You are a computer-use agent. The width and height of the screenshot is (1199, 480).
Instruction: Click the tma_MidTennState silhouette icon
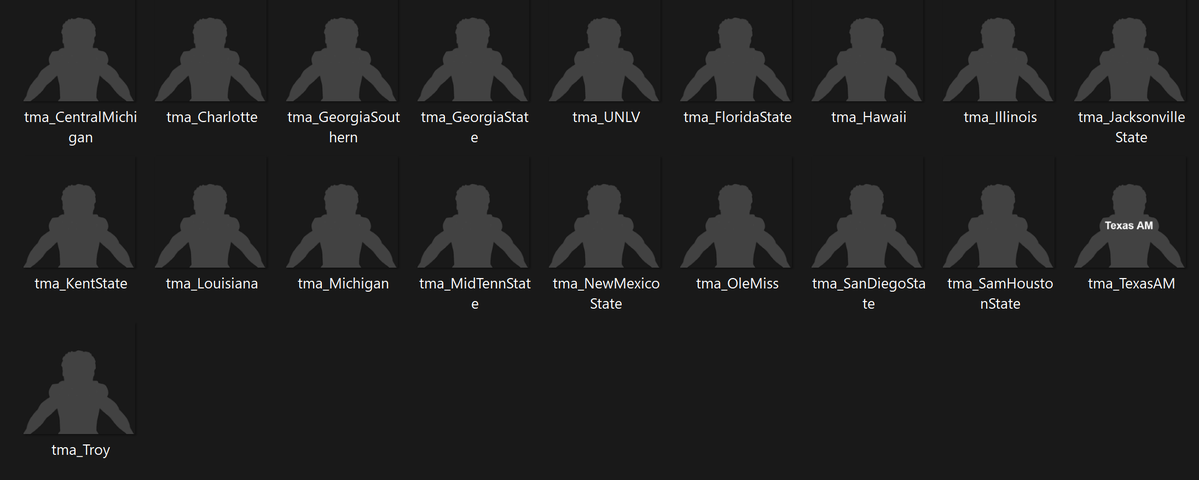point(474,226)
